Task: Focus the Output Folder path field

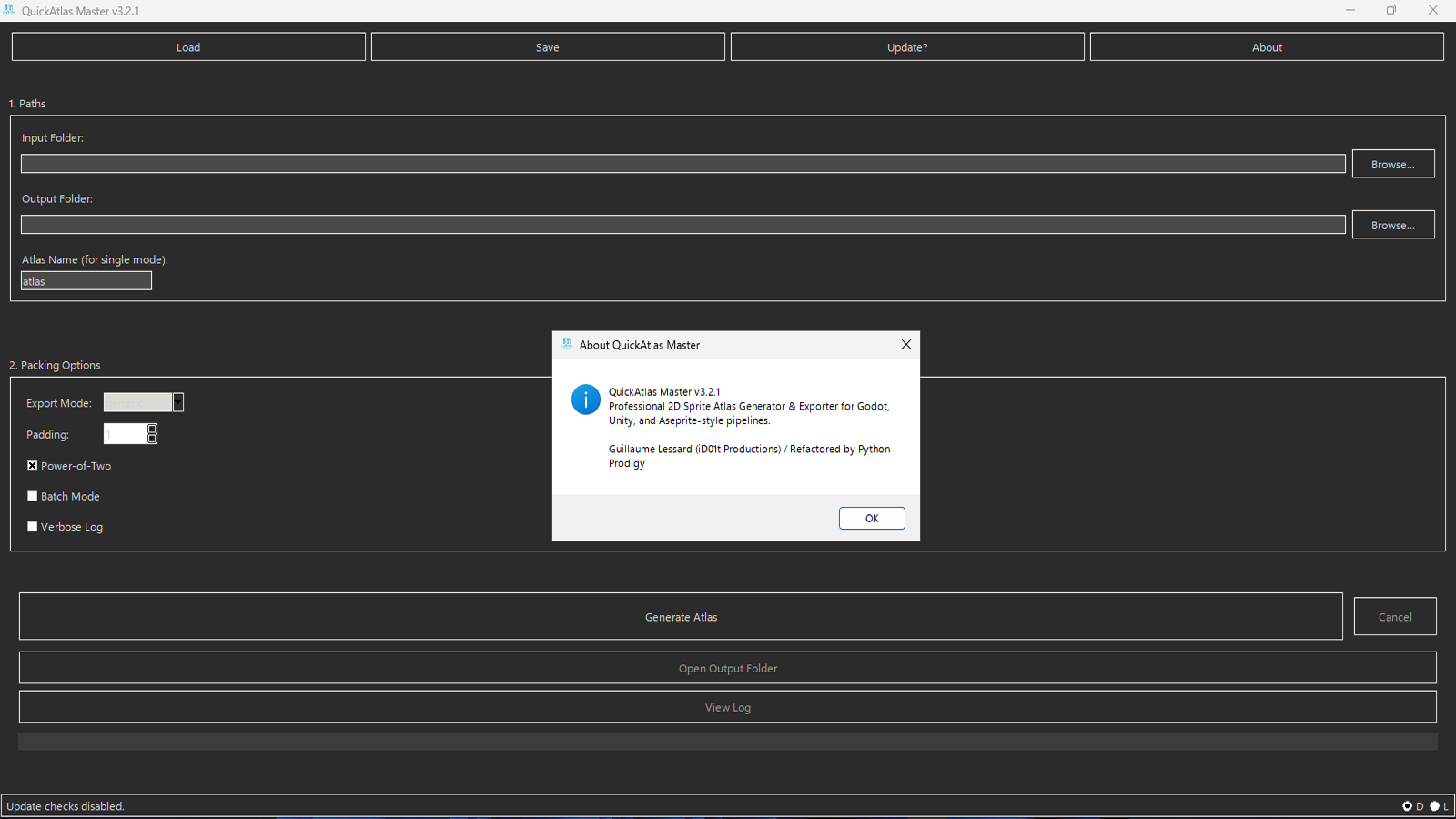Action: [x=683, y=225]
